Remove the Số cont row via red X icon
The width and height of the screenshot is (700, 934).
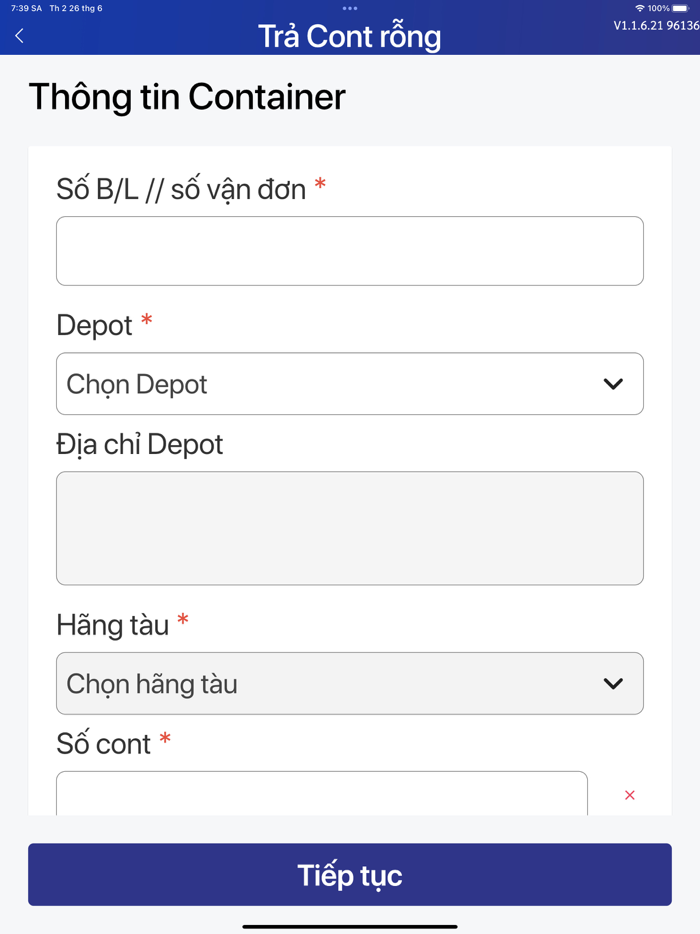[x=629, y=794]
